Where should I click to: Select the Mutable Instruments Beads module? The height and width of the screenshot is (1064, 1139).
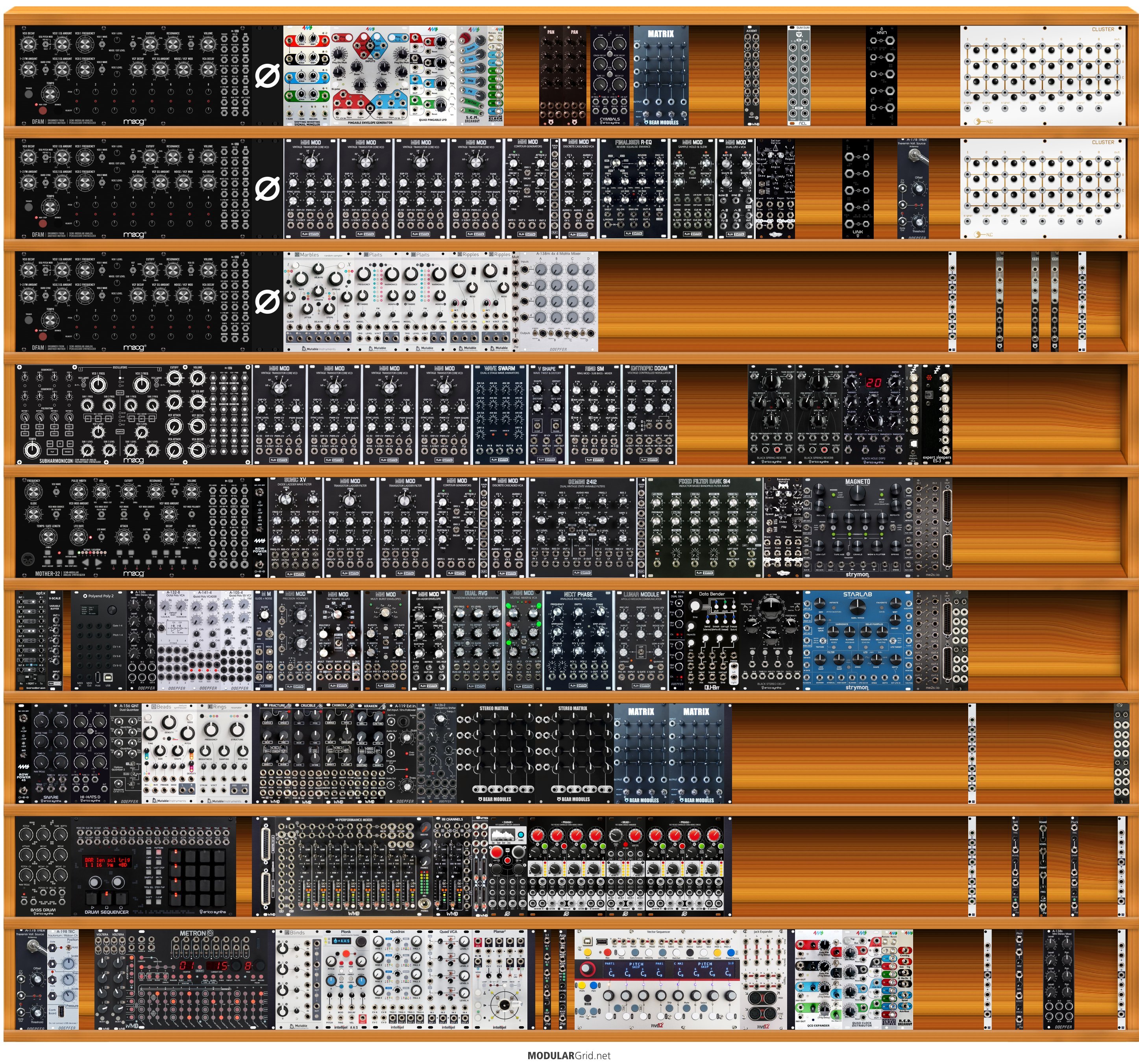coord(169,753)
